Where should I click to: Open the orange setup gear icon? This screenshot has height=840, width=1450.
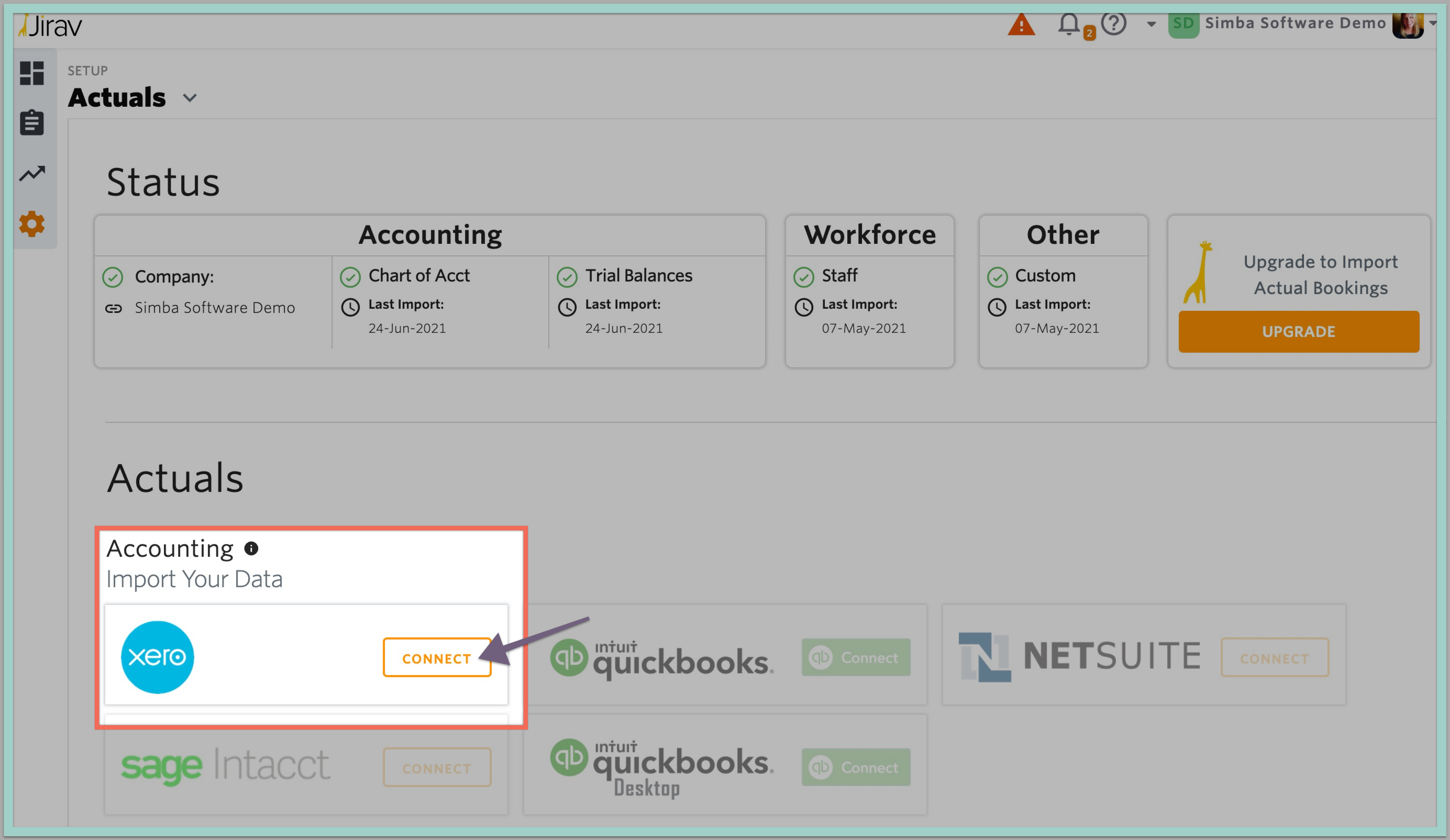click(31, 223)
